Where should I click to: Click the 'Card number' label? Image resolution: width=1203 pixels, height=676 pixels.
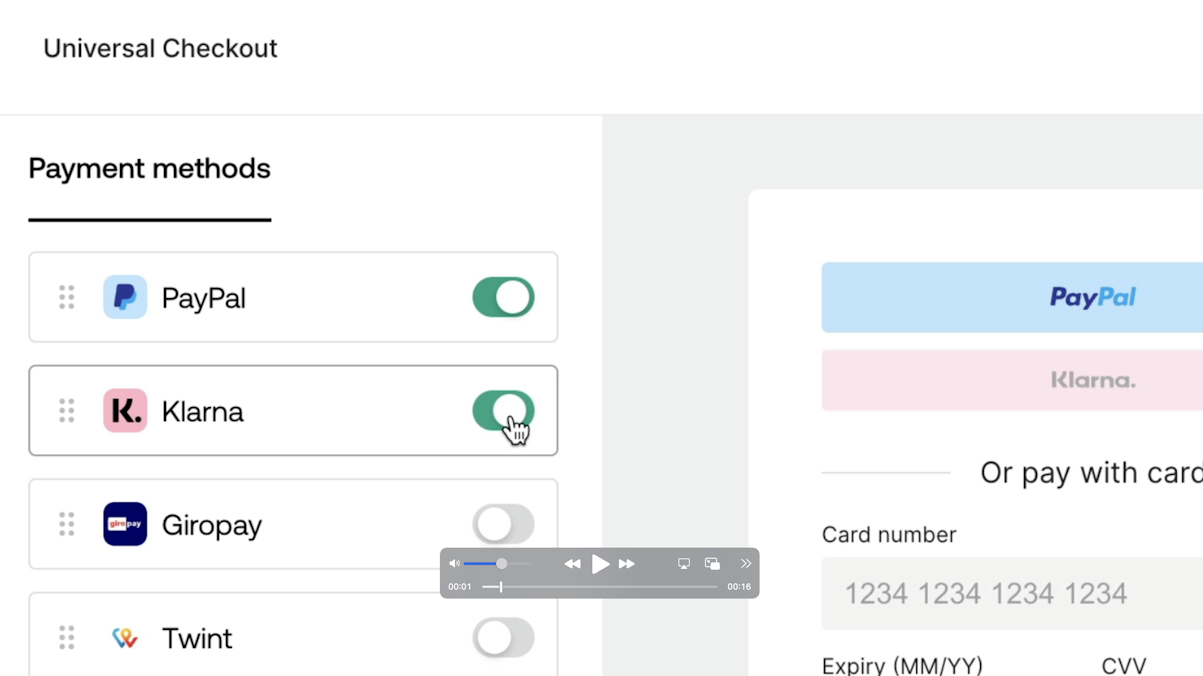pyautogui.click(x=889, y=535)
